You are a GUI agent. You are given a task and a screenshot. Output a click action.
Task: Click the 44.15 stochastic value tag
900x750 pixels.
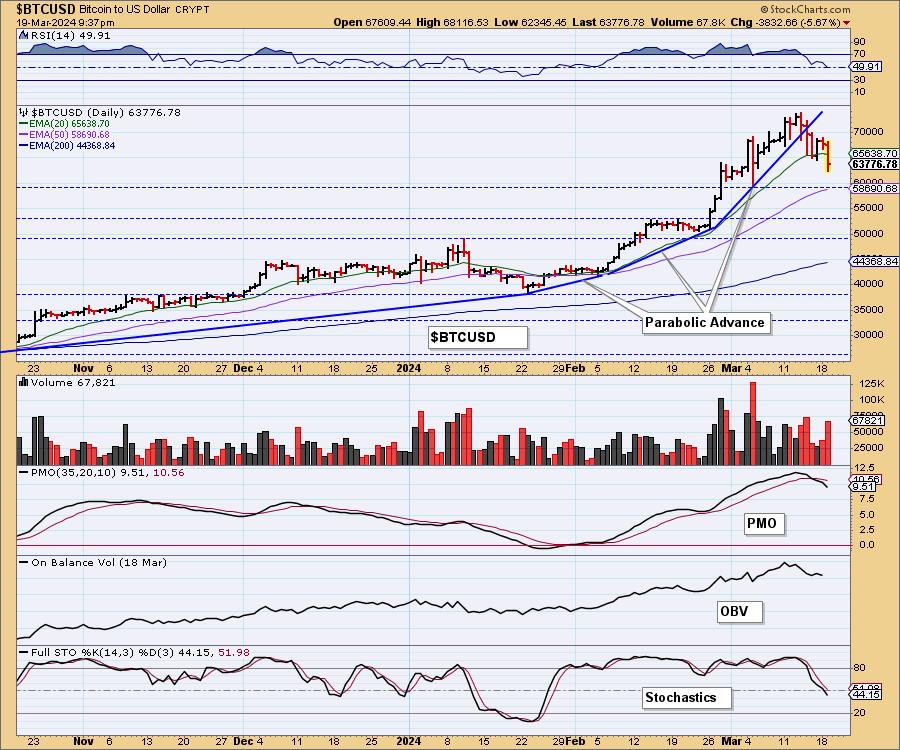[866, 694]
